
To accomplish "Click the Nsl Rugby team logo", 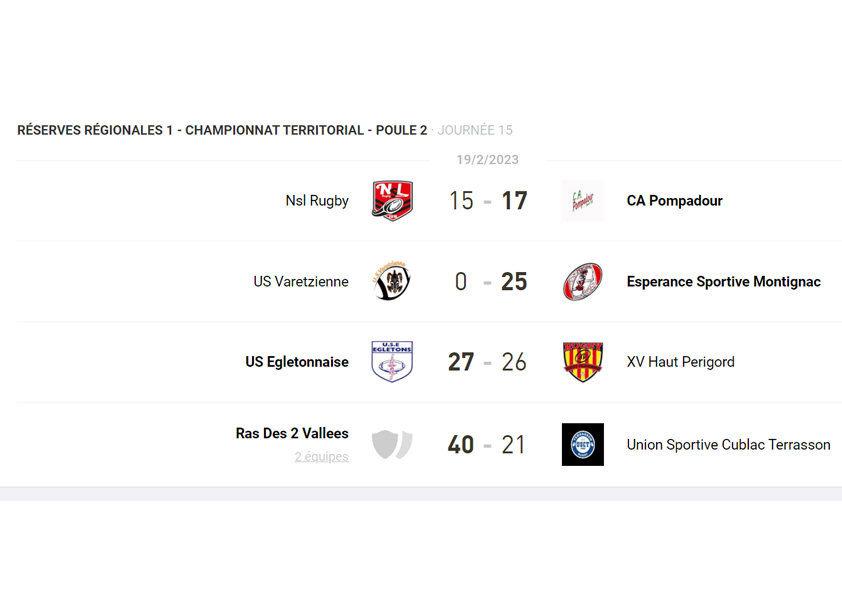I will tap(392, 201).
